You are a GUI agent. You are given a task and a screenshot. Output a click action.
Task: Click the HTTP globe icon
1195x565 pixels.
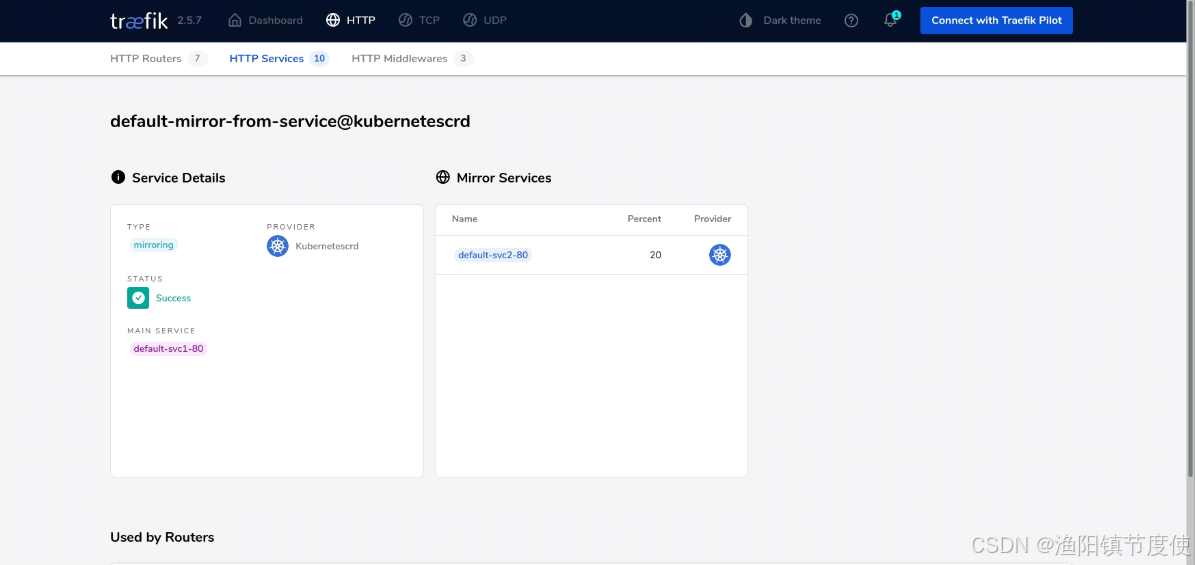[332, 21]
